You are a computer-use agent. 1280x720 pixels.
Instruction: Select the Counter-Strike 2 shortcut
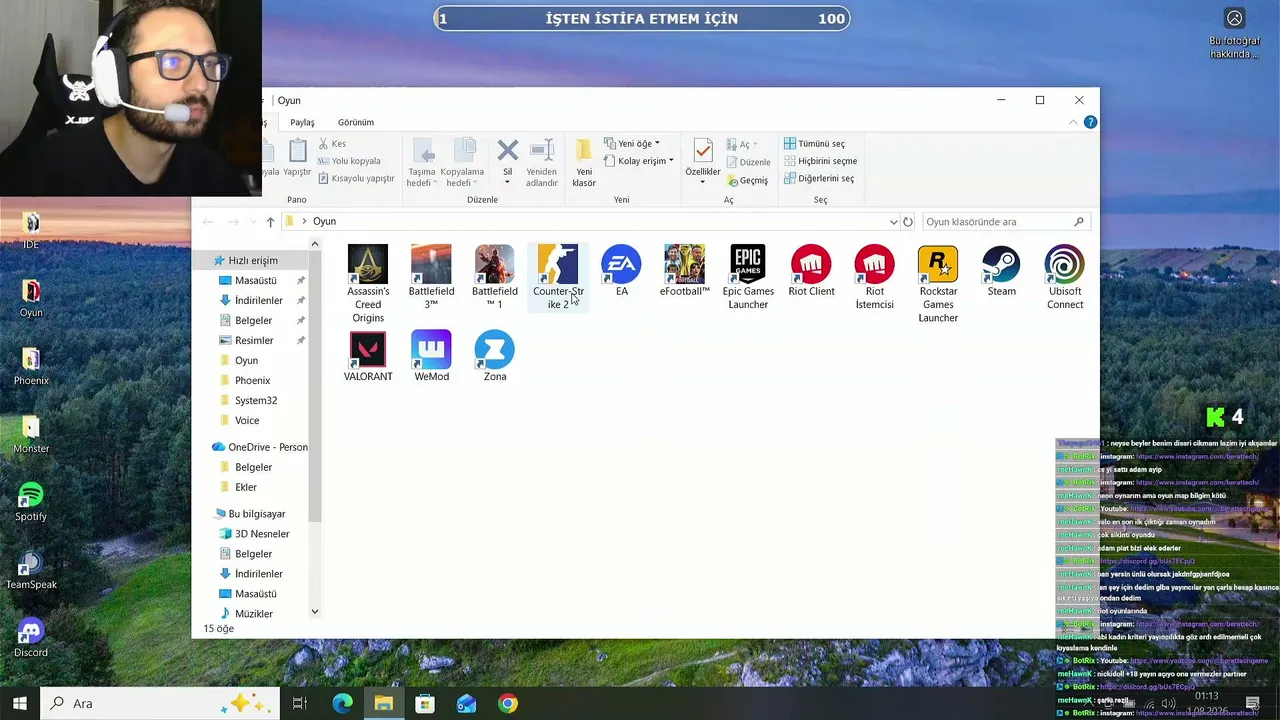tap(558, 278)
